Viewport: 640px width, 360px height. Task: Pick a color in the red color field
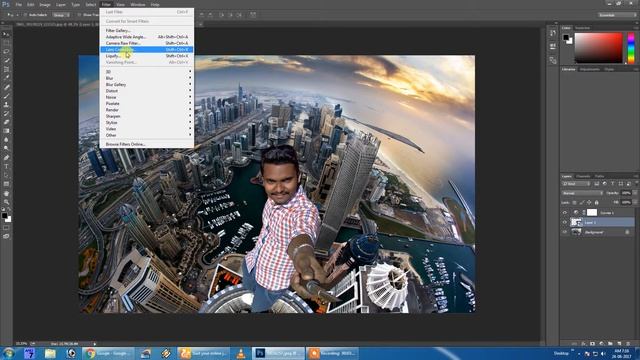click(x=598, y=48)
